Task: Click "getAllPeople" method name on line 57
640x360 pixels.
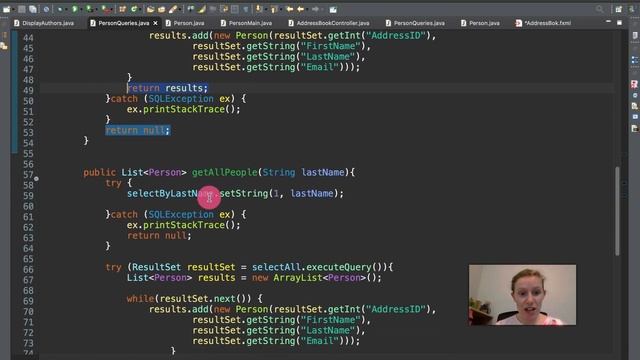Action: [x=224, y=172]
